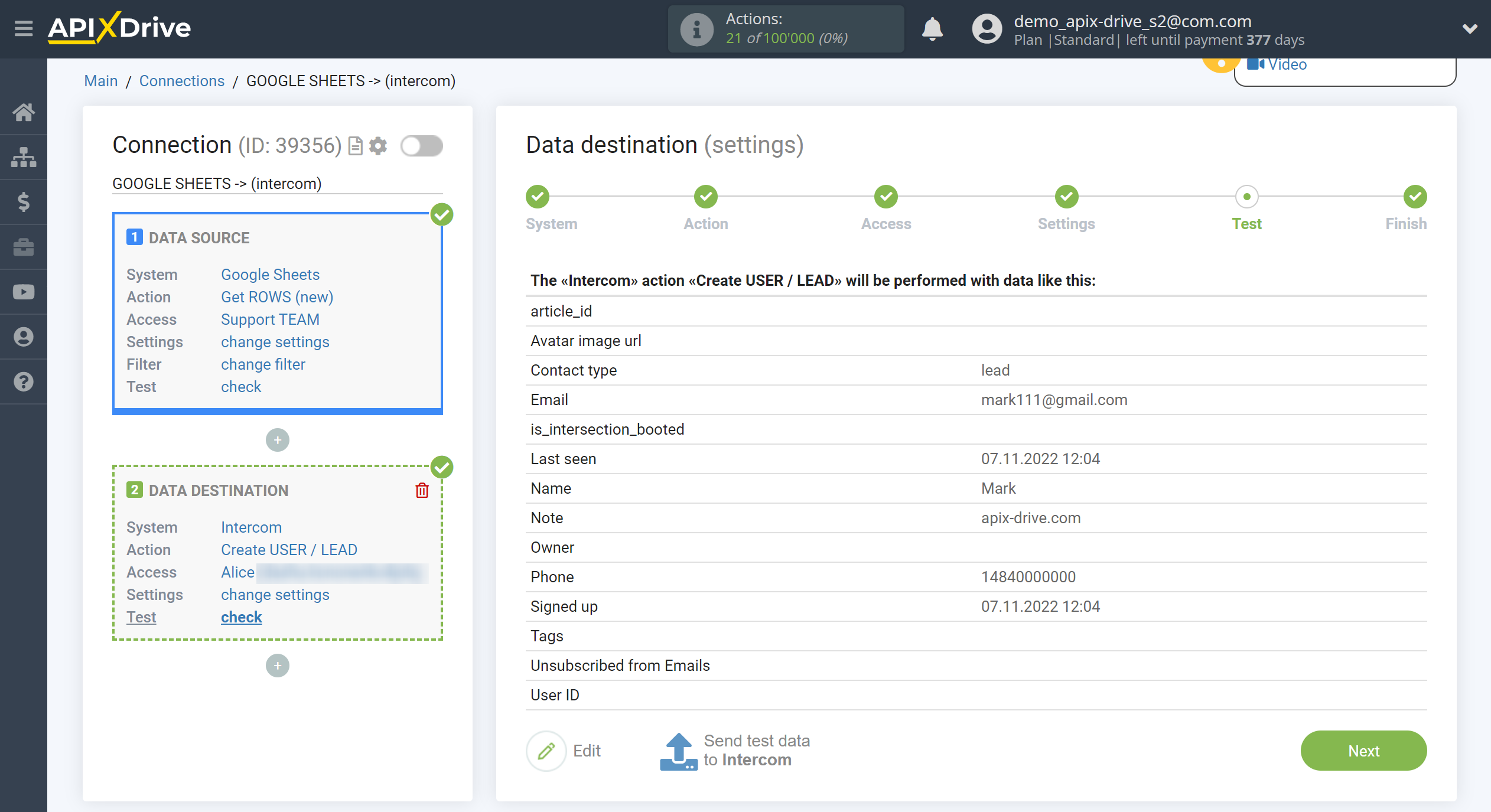Screen dimensions: 1491x812
Task: Click check in Data Source block
Action: click(x=241, y=387)
